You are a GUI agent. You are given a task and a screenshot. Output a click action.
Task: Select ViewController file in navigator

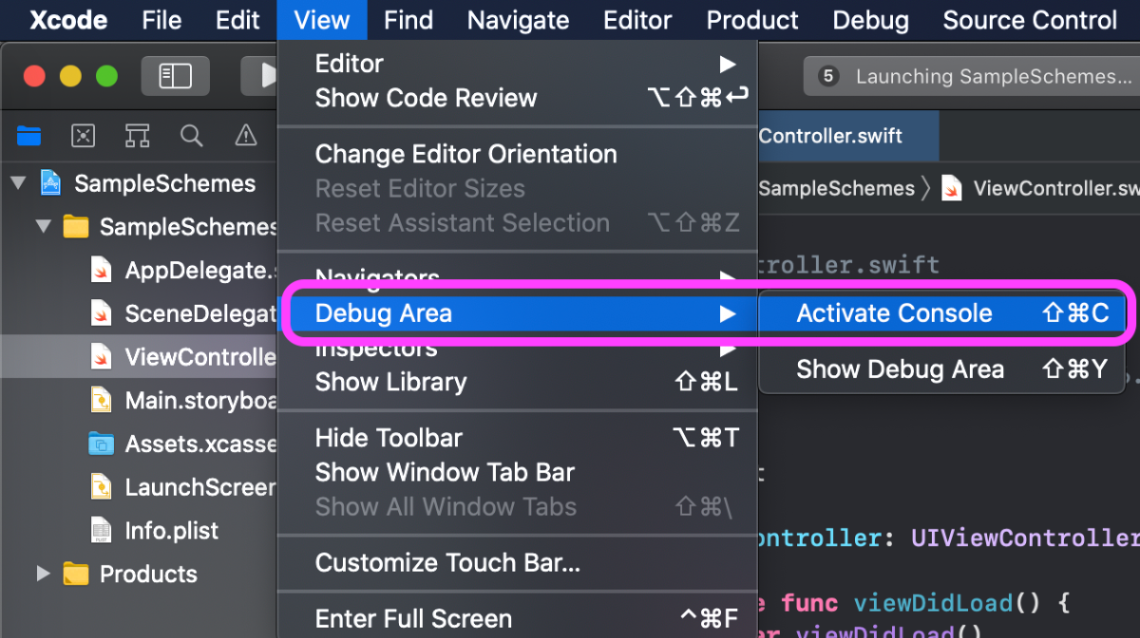[139, 357]
